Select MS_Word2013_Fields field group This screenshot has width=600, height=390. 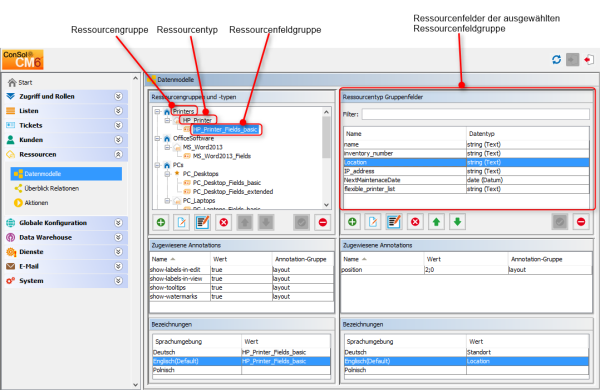coord(222,156)
